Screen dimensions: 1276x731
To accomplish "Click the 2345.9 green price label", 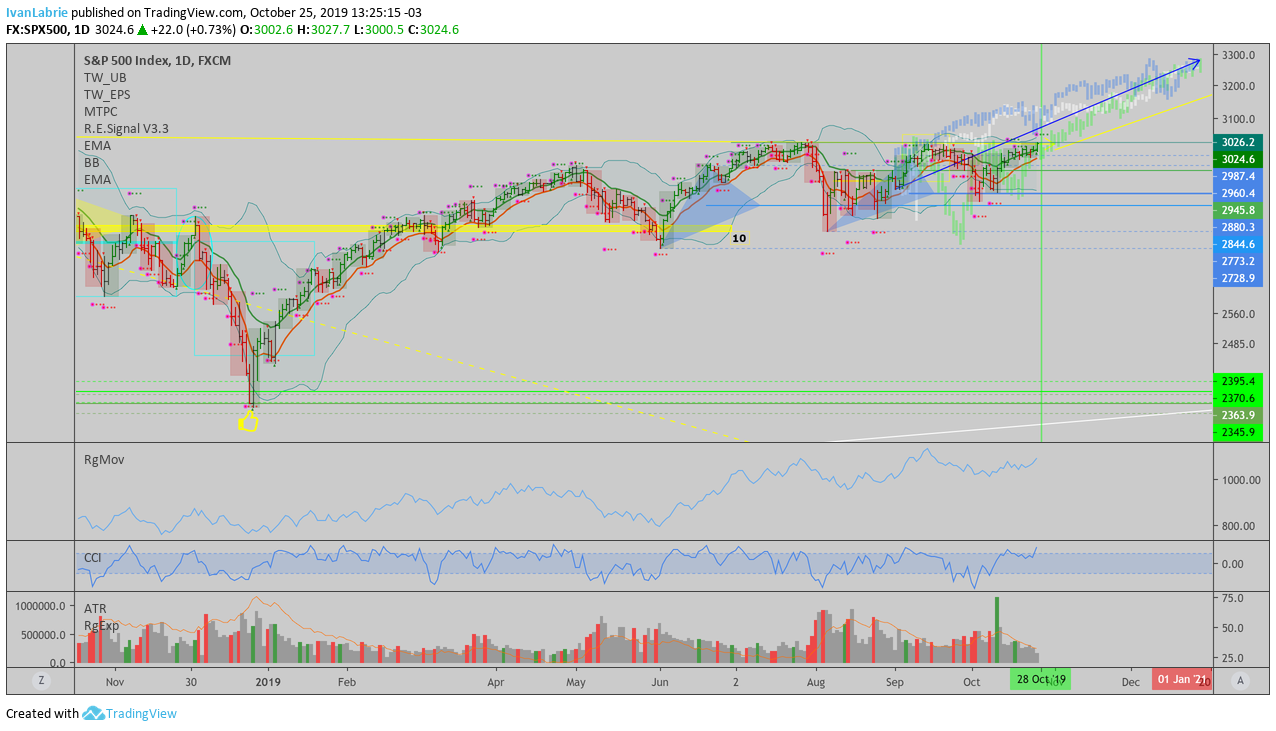I will point(1238,432).
